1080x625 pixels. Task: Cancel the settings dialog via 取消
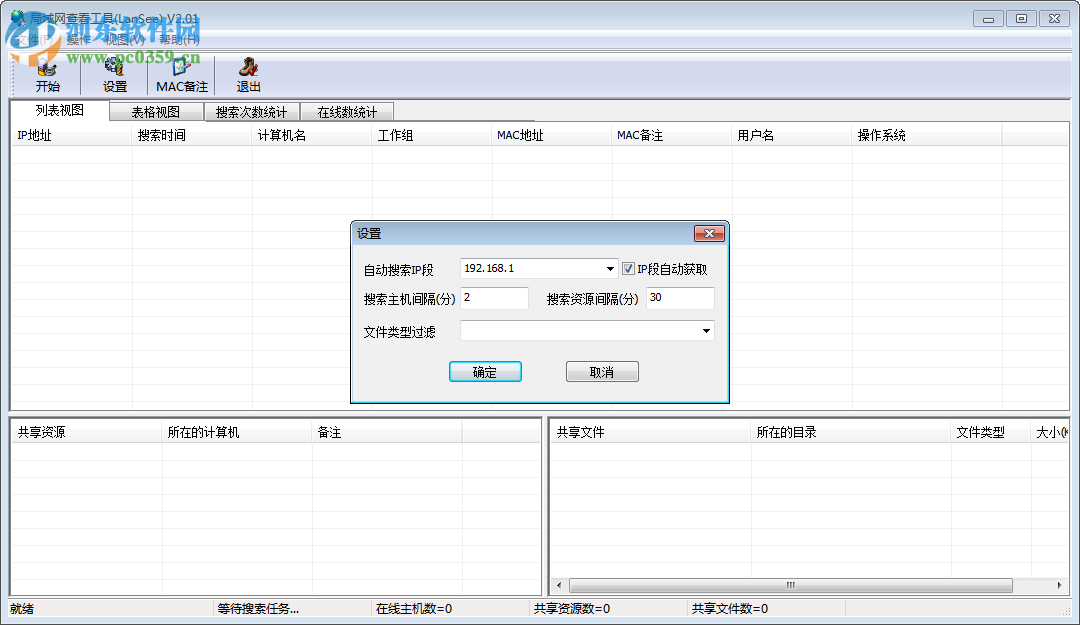pos(601,371)
